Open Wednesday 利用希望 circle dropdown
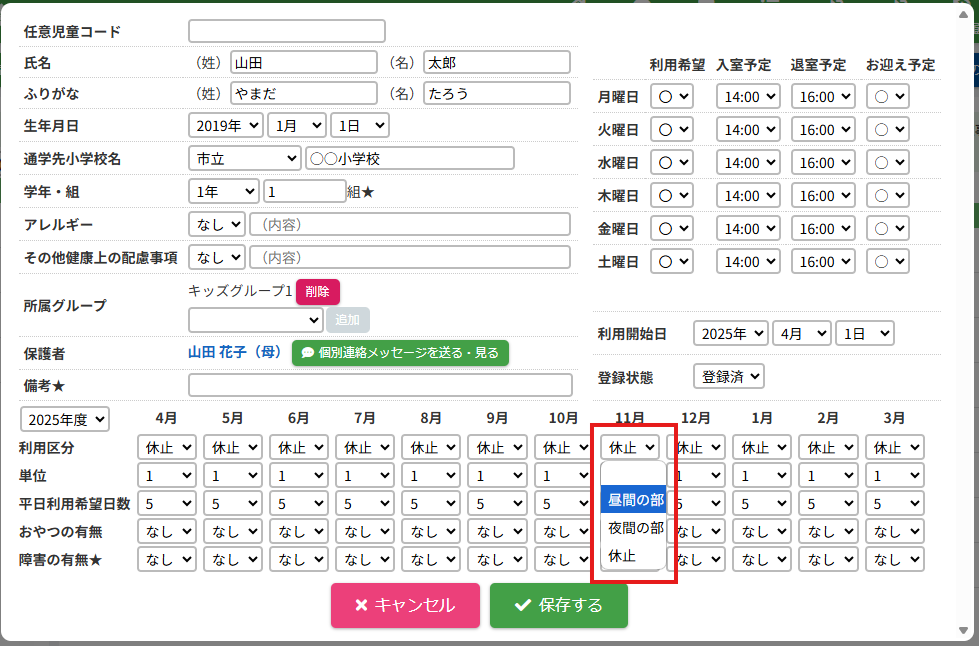 pyautogui.click(x=671, y=163)
